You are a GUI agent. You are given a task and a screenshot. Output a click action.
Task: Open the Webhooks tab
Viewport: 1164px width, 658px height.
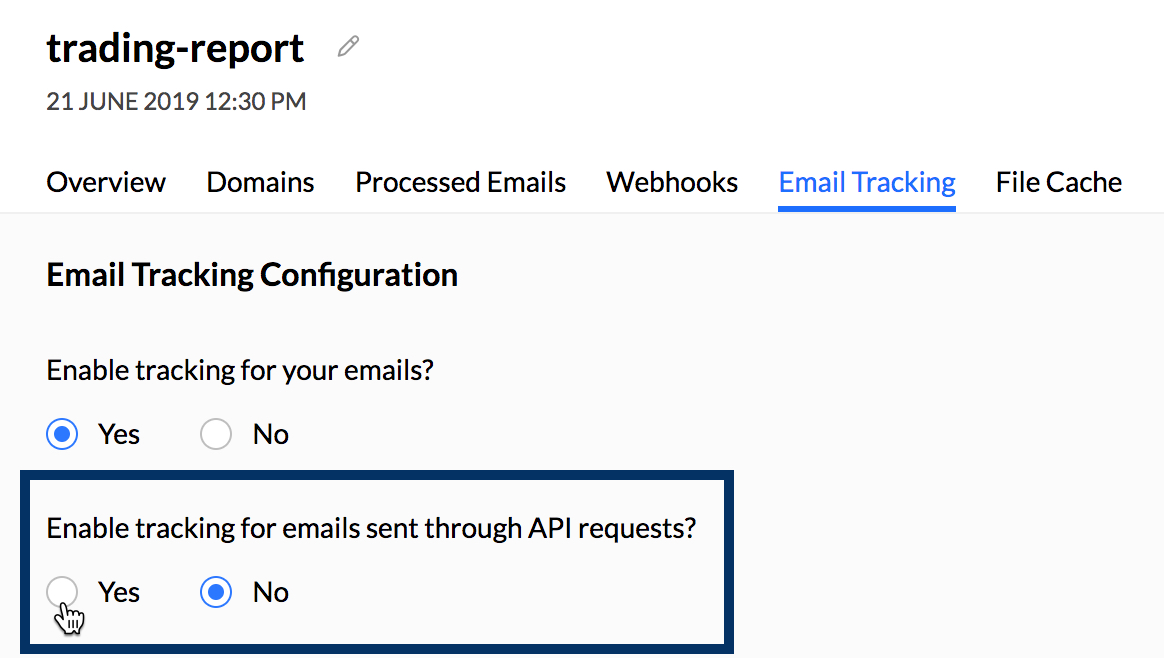tap(672, 182)
